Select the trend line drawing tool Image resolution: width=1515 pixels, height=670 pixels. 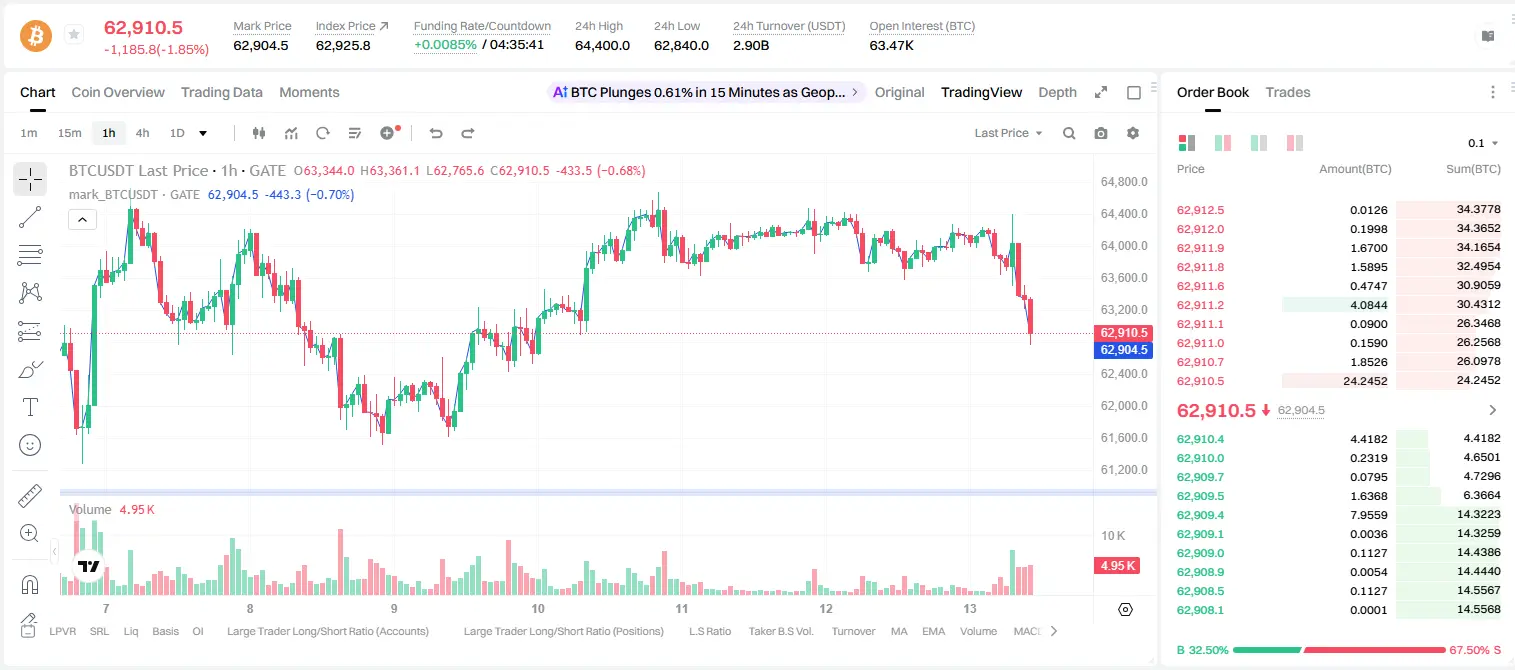[30, 217]
